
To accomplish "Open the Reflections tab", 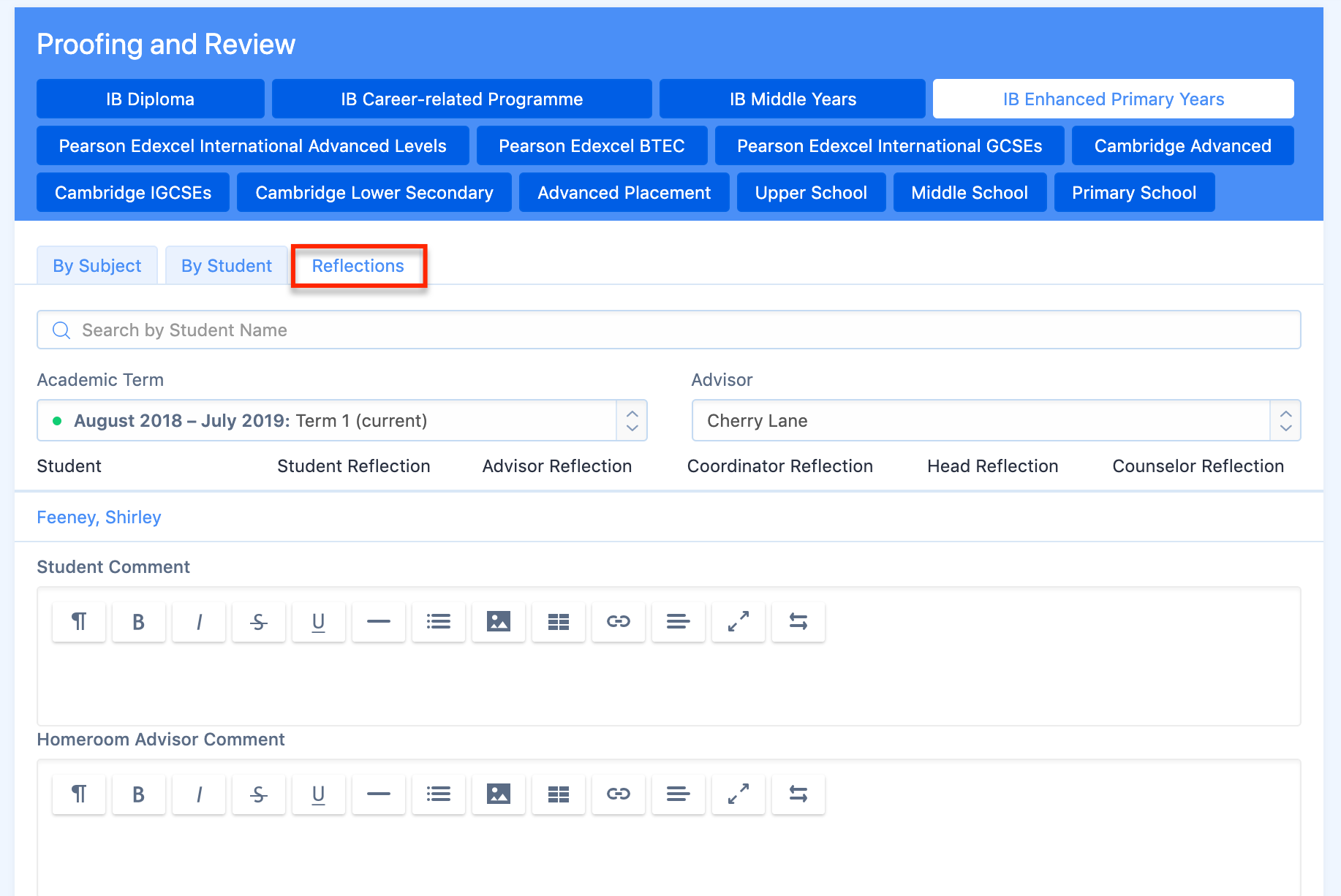I will coord(358,265).
